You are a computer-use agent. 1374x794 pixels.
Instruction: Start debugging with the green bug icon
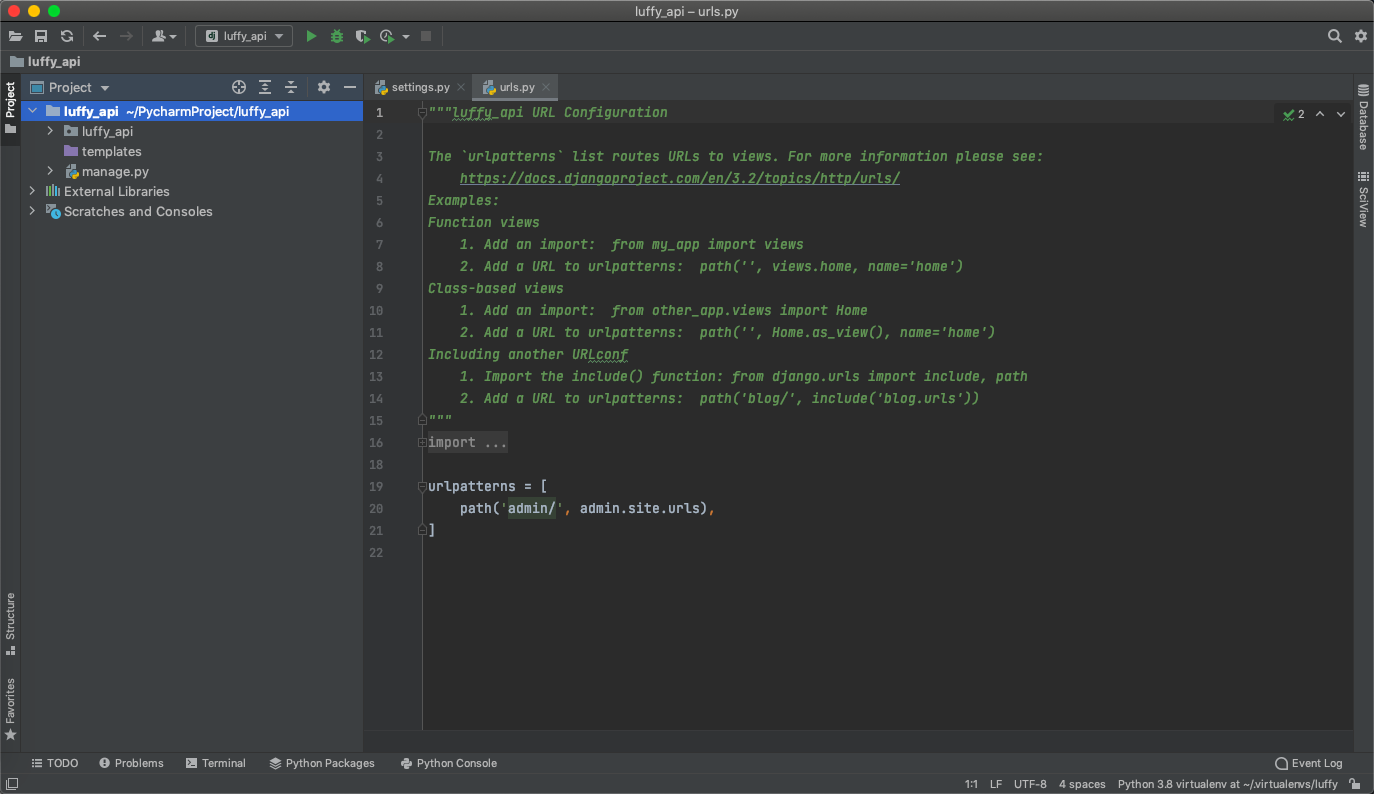[337, 36]
